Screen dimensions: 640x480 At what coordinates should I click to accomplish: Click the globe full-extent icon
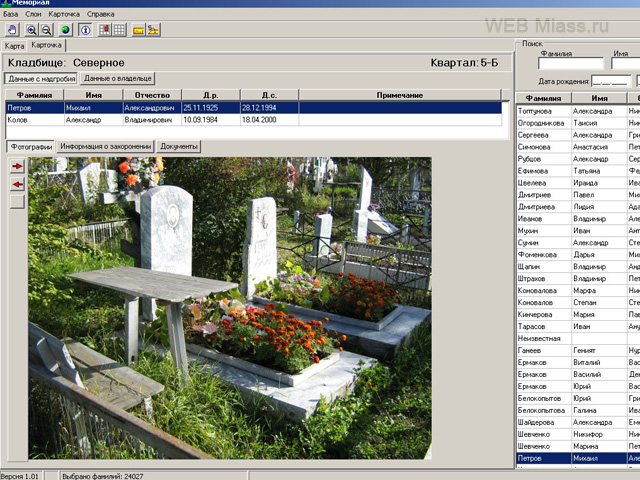[x=66, y=30]
